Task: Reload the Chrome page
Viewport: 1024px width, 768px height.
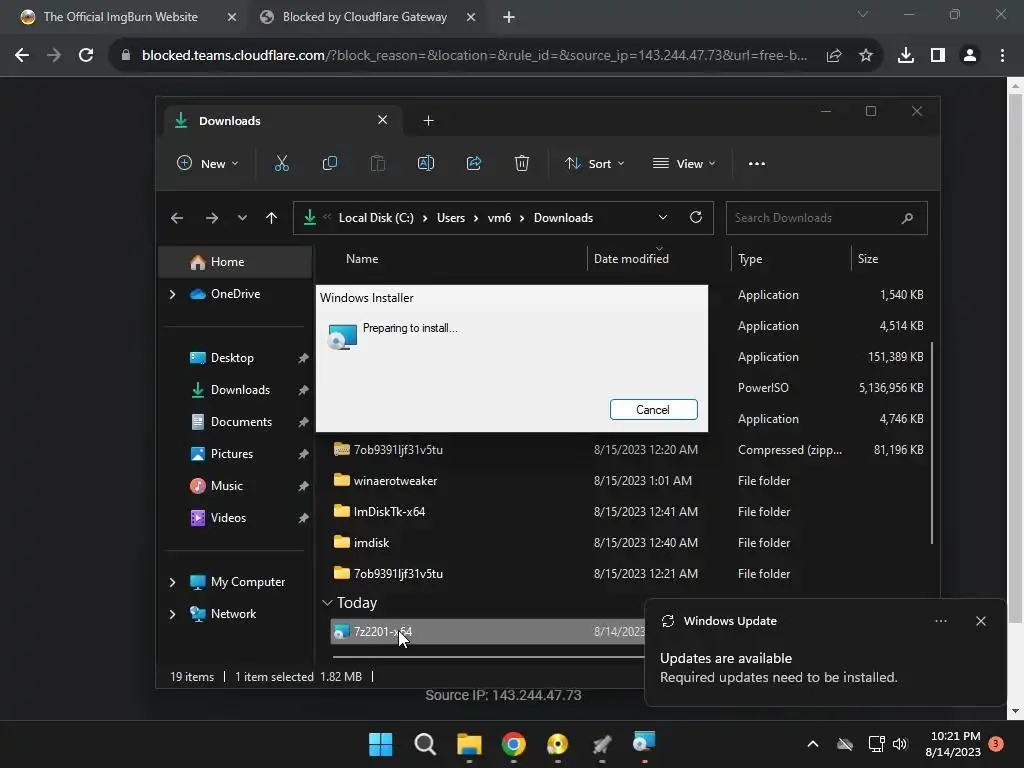Action: (x=86, y=56)
